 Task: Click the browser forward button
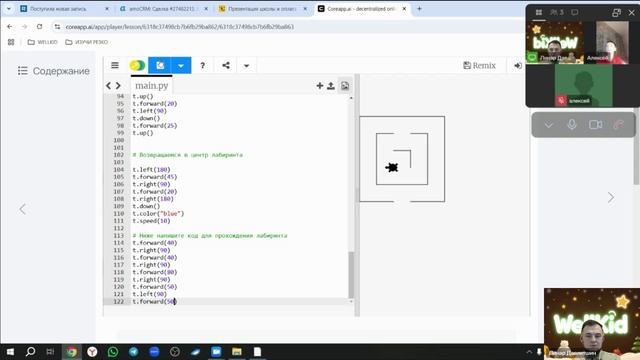[24, 27]
